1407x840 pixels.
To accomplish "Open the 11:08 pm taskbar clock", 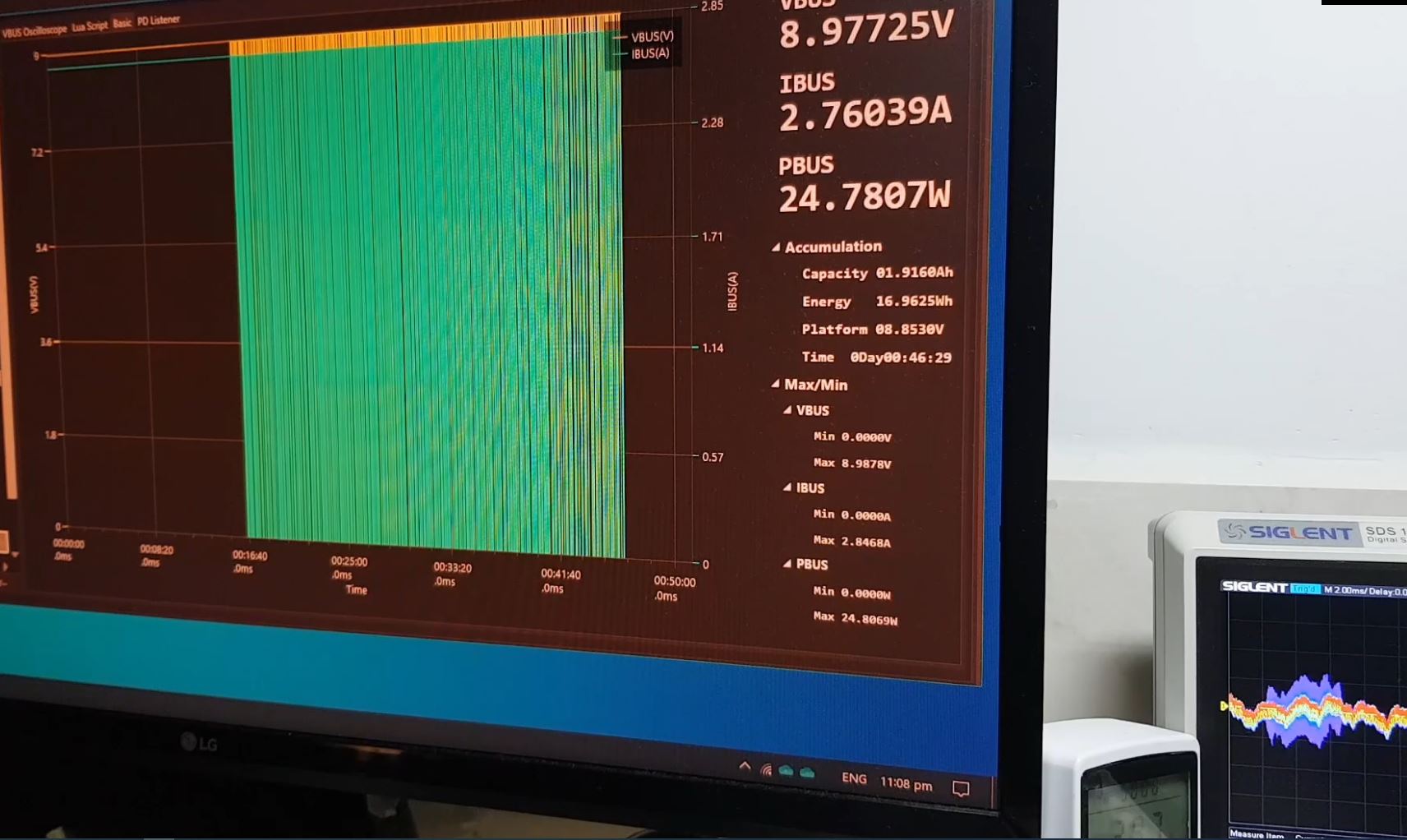I will coord(906,783).
